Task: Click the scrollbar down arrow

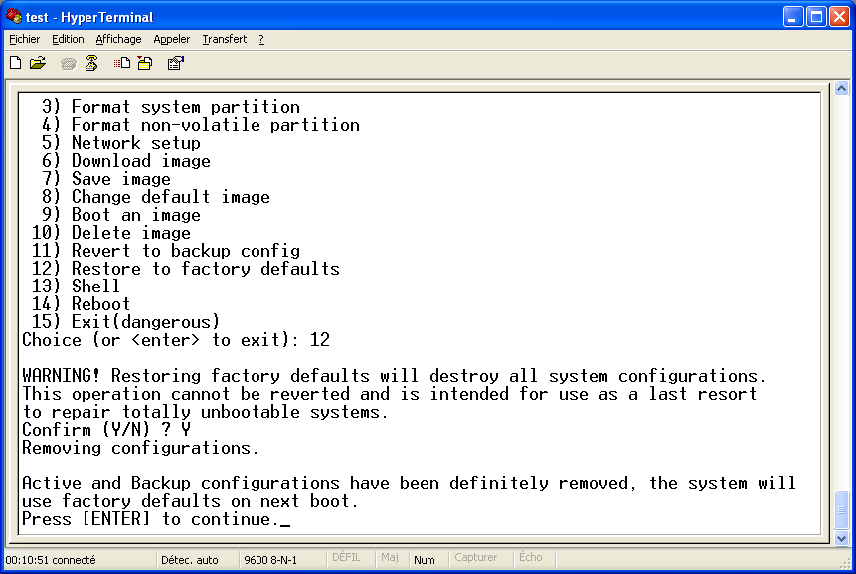Action: click(x=841, y=538)
